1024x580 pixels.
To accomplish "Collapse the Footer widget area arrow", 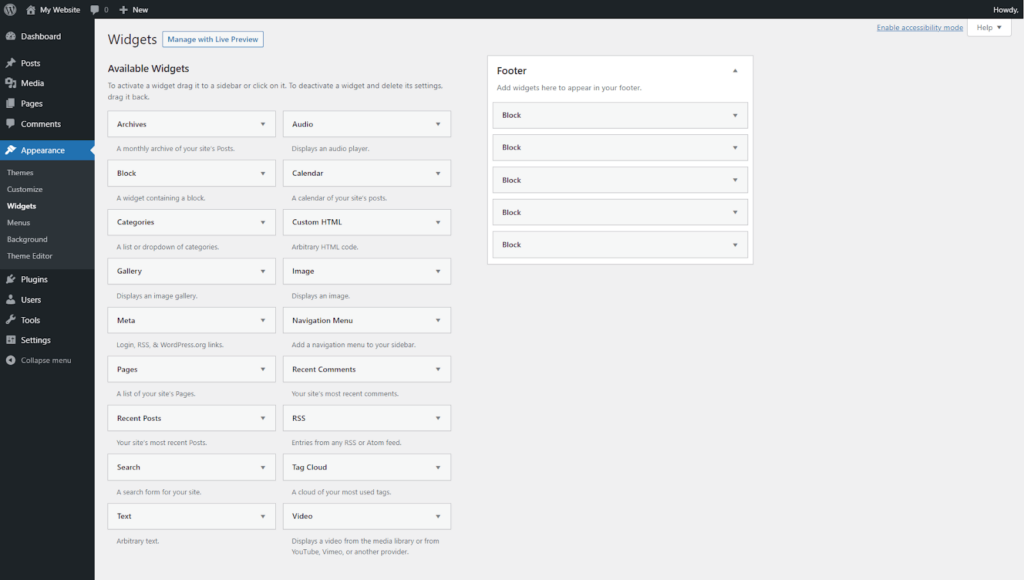I will click(x=735, y=71).
